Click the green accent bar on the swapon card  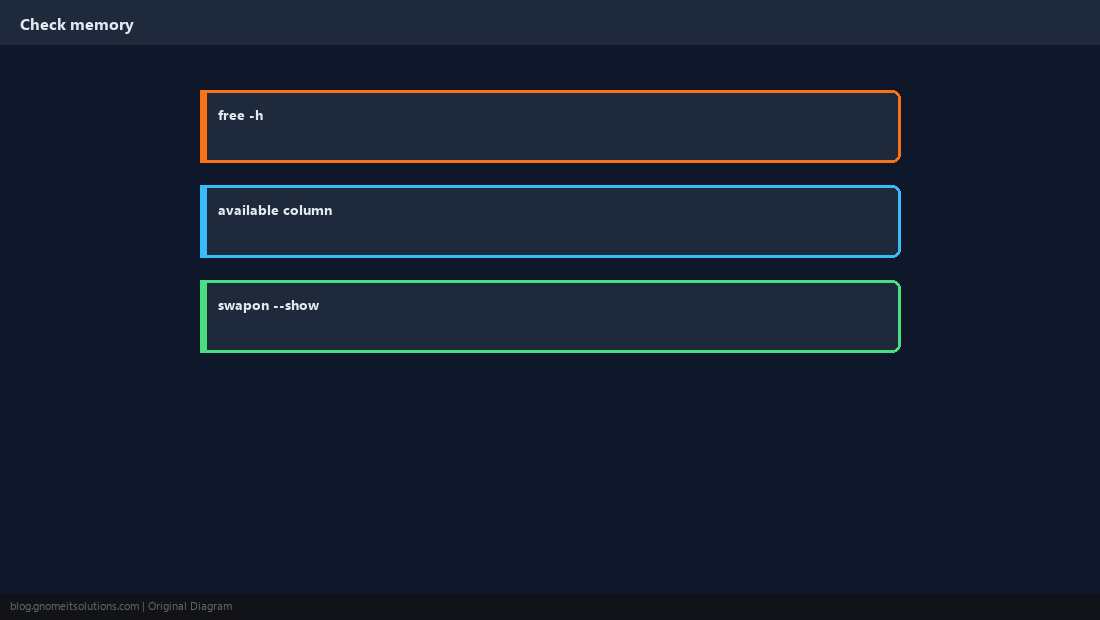pos(203,316)
